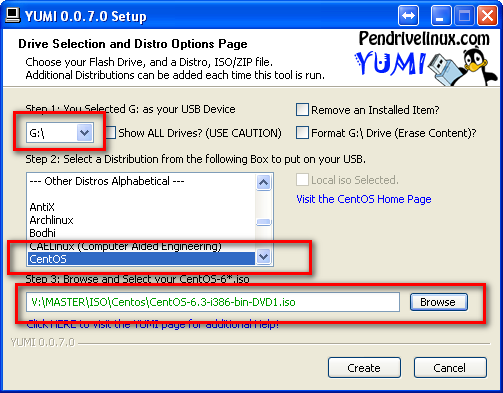
Task: Select Bodhi in the distribution list
Action: [x=141, y=233]
